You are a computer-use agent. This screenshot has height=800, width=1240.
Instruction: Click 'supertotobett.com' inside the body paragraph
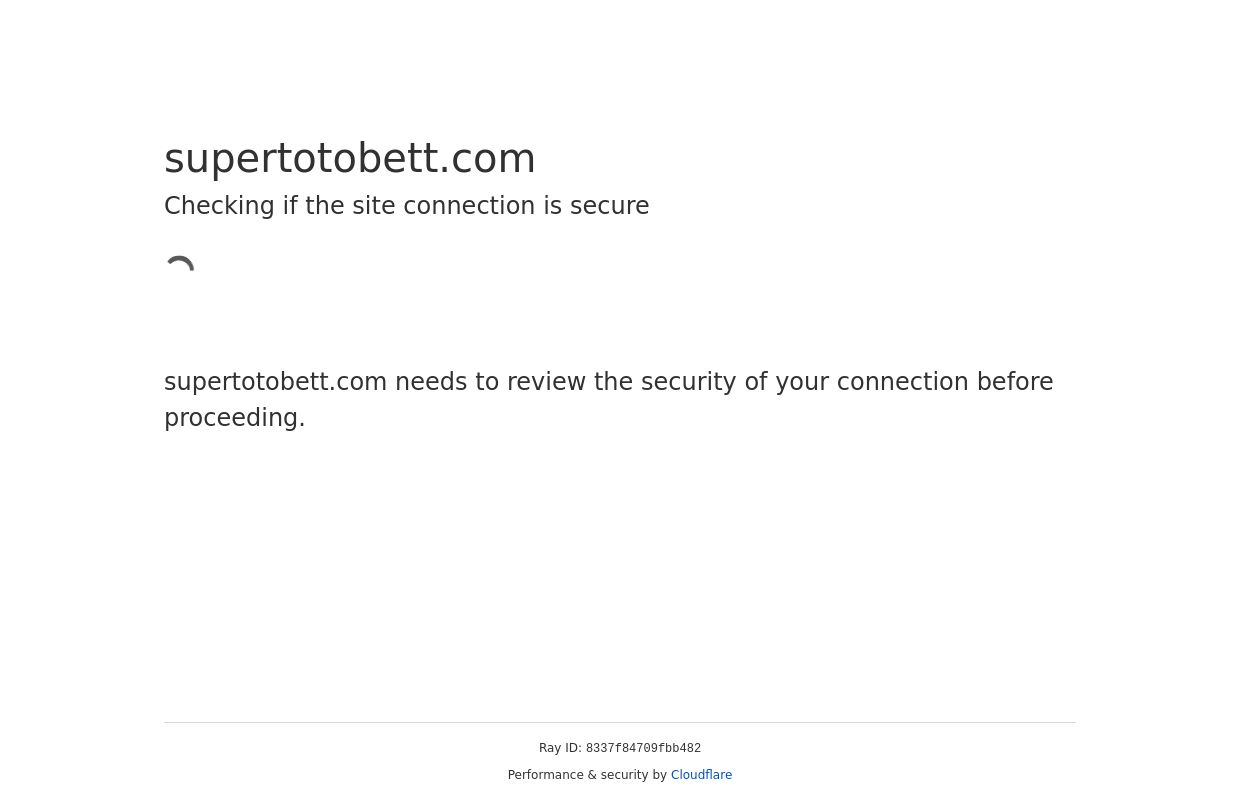tap(275, 382)
